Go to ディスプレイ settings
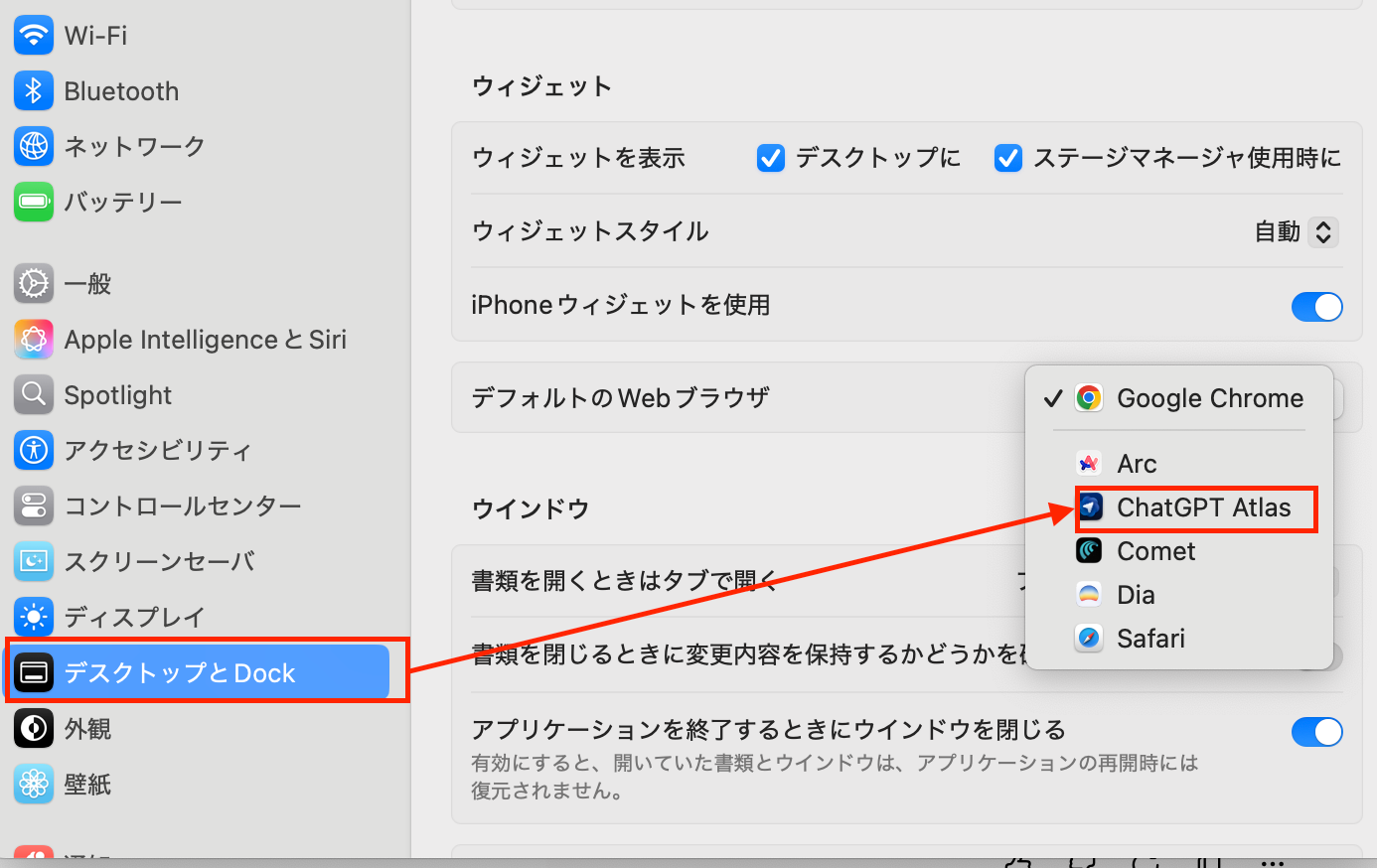1377x868 pixels. click(x=199, y=618)
